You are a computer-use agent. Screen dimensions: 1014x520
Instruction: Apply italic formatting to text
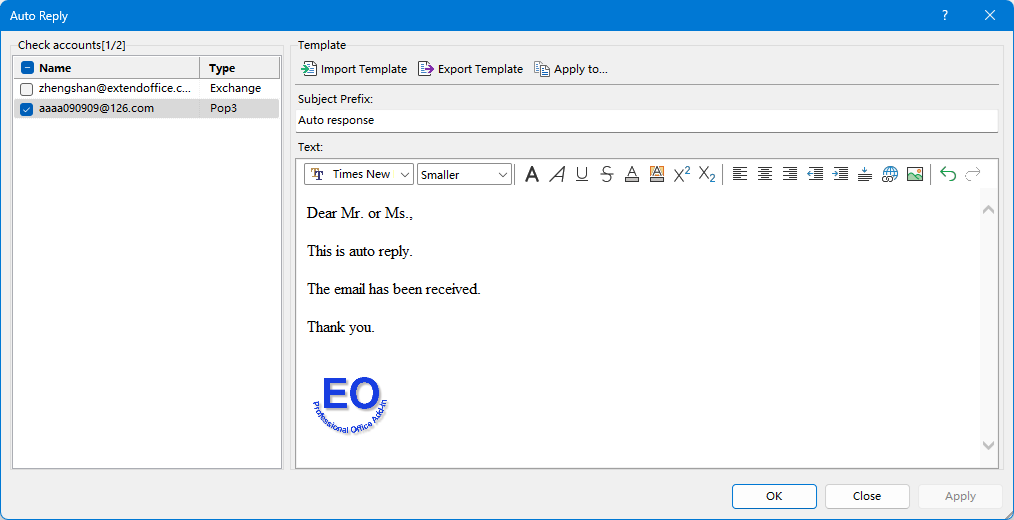click(557, 175)
